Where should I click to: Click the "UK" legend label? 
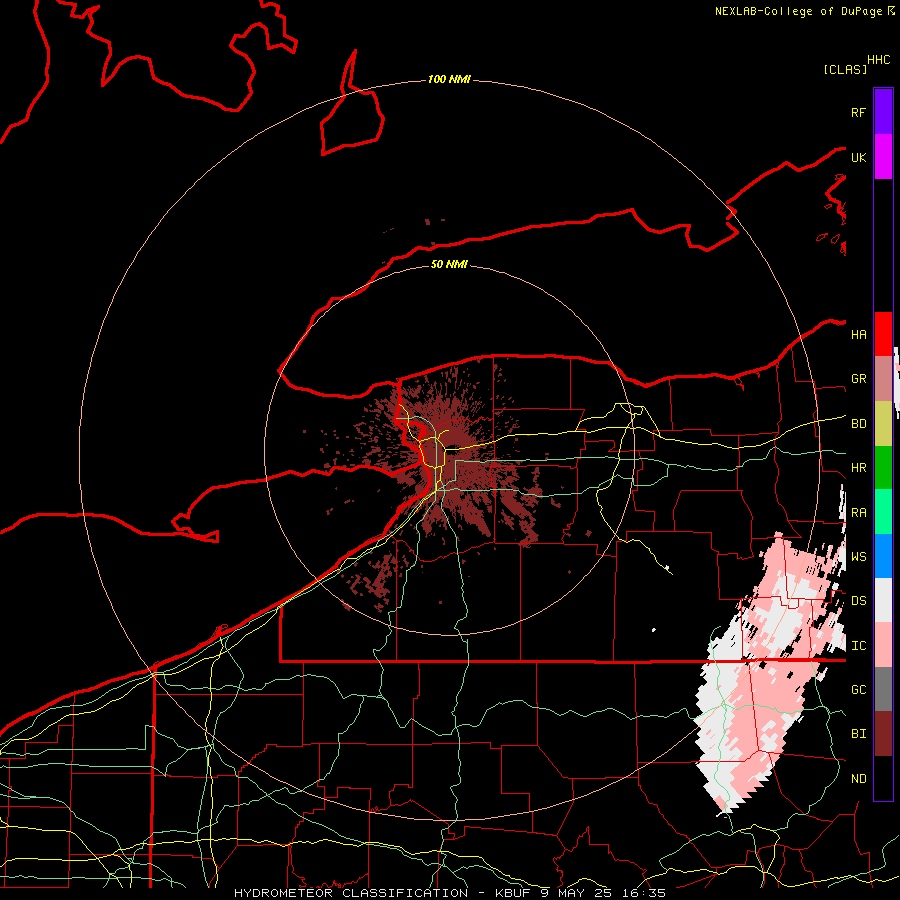(x=858, y=158)
